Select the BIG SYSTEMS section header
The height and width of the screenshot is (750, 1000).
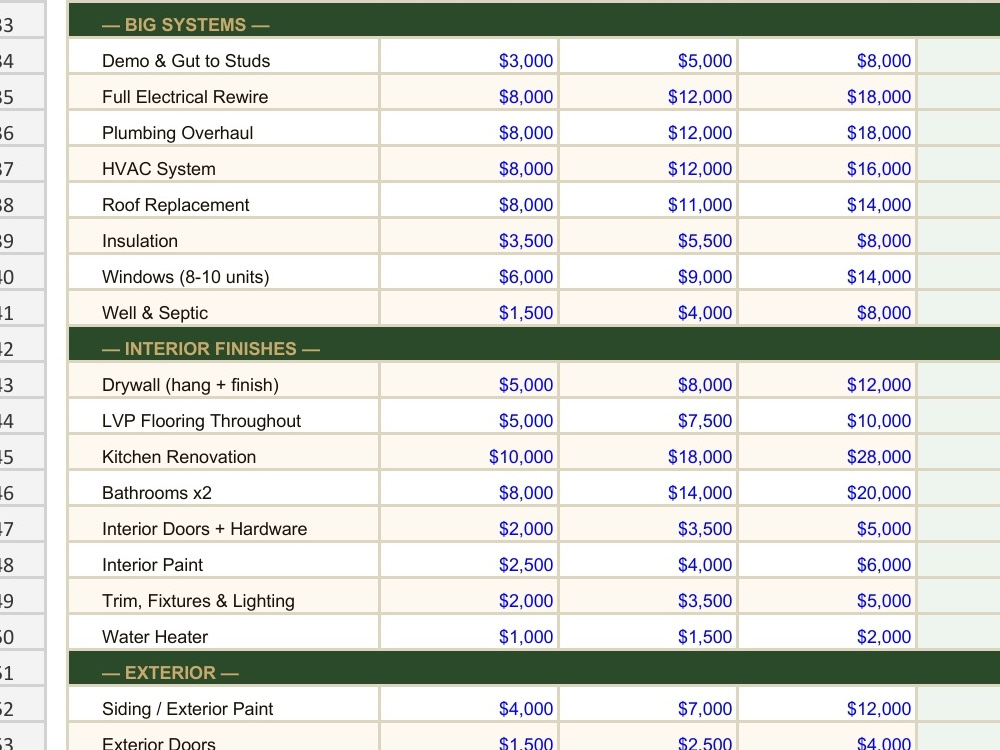point(534,20)
